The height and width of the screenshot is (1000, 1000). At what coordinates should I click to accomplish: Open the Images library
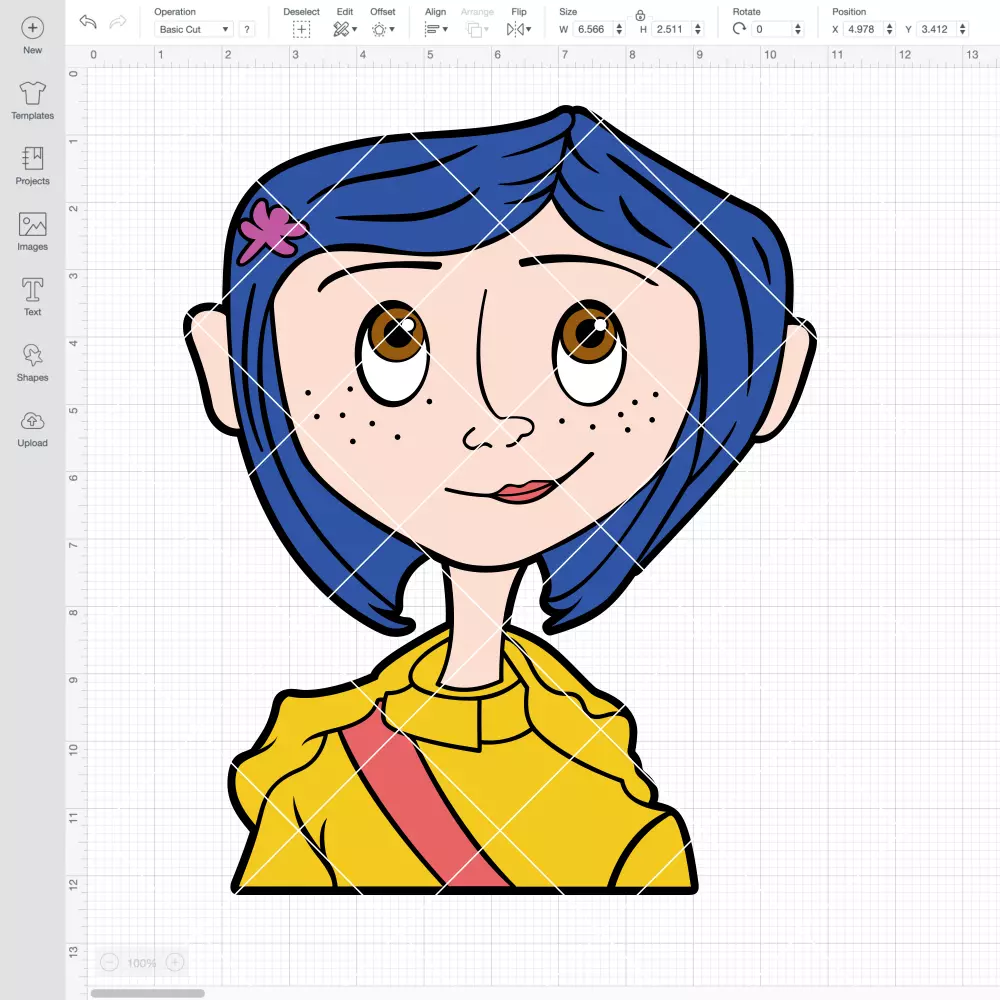pyautogui.click(x=33, y=232)
